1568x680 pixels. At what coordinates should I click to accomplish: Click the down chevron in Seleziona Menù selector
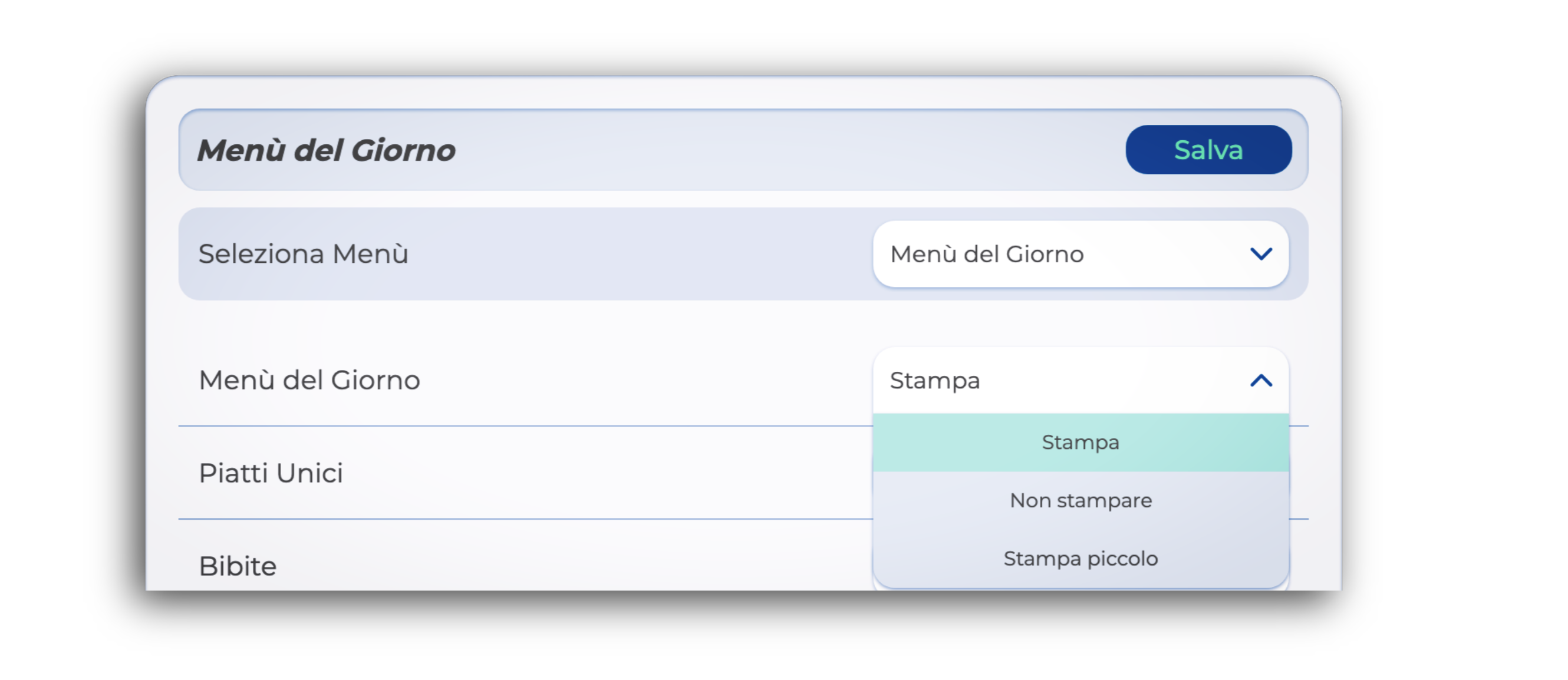point(1261,253)
